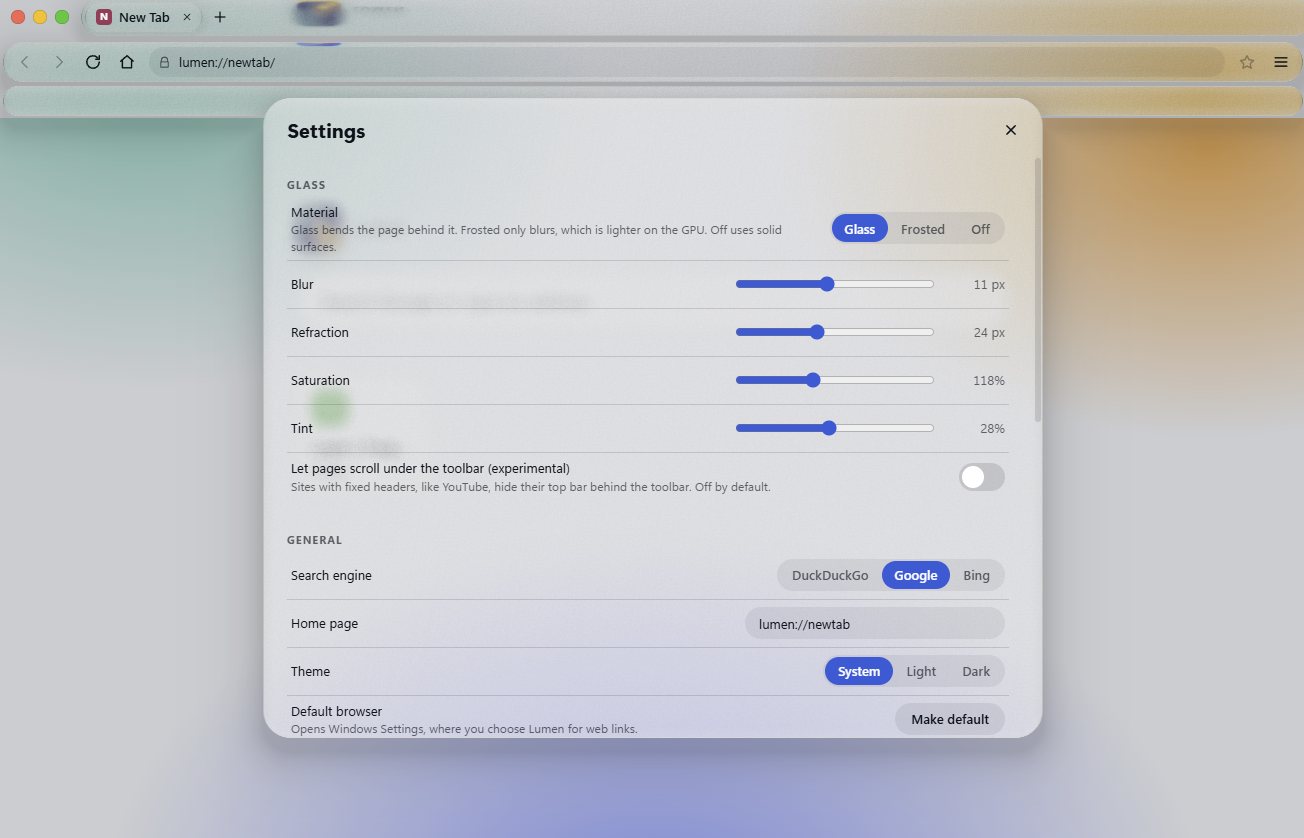Screen dimensions: 1304x838
Task: Open the home page via house icon
Action: (127, 62)
